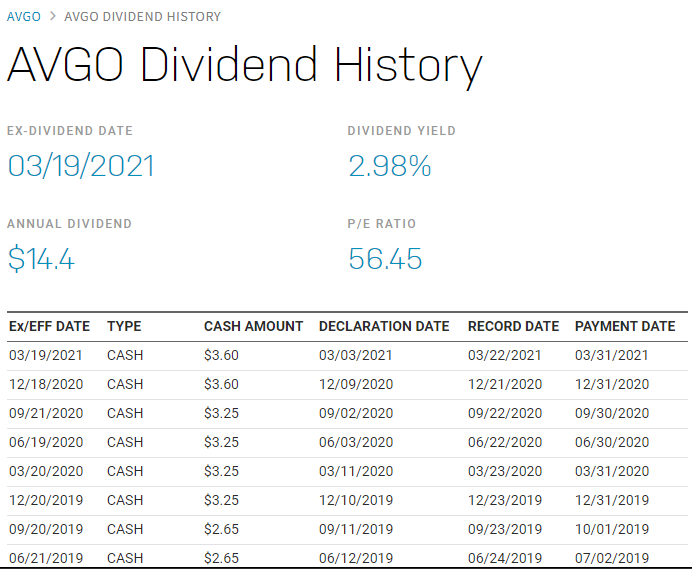Click the P/E ratio value 56.45
This screenshot has height=569, width=692.
[x=385, y=259]
